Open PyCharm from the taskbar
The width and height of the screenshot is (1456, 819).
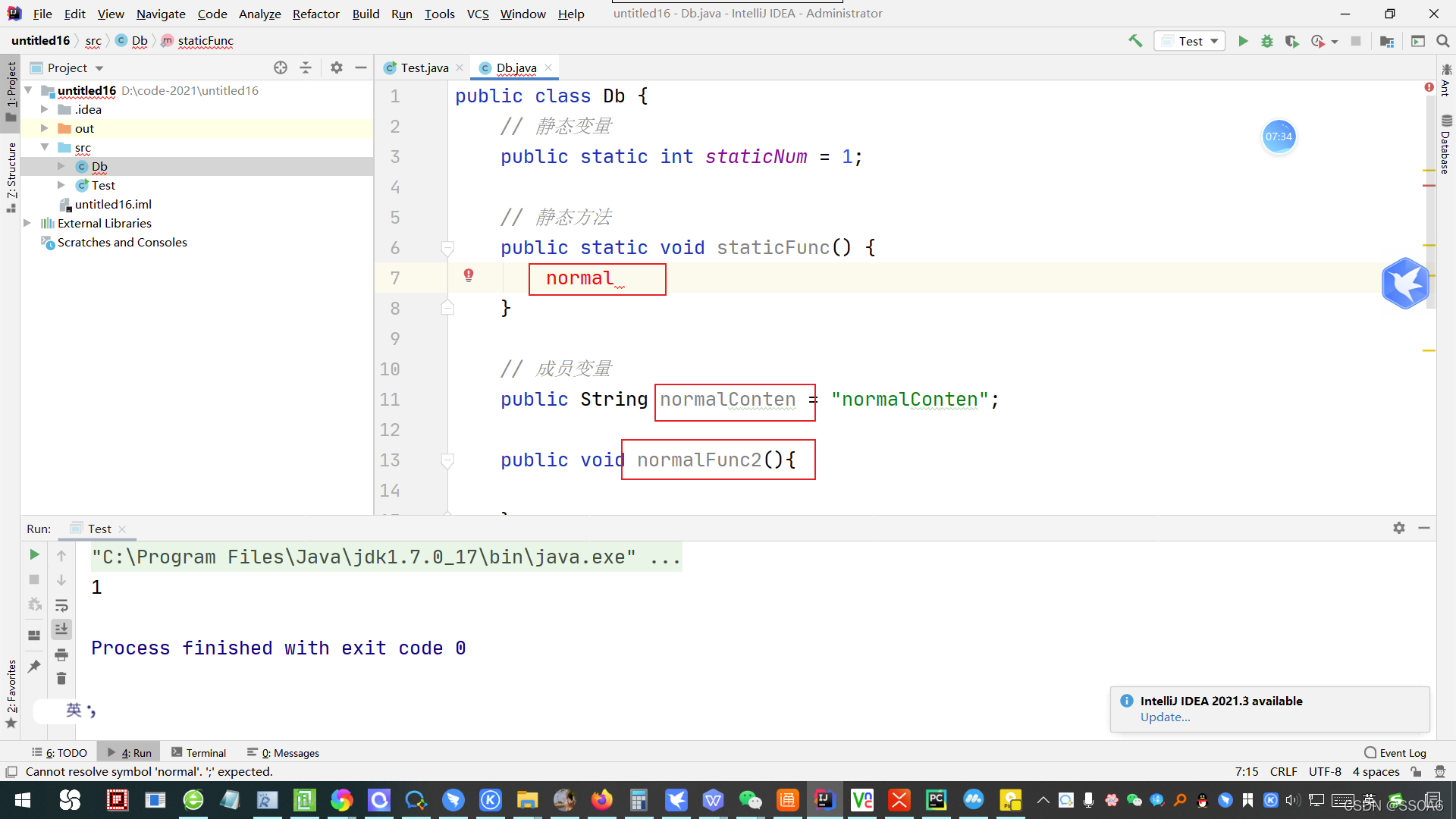tap(937, 800)
